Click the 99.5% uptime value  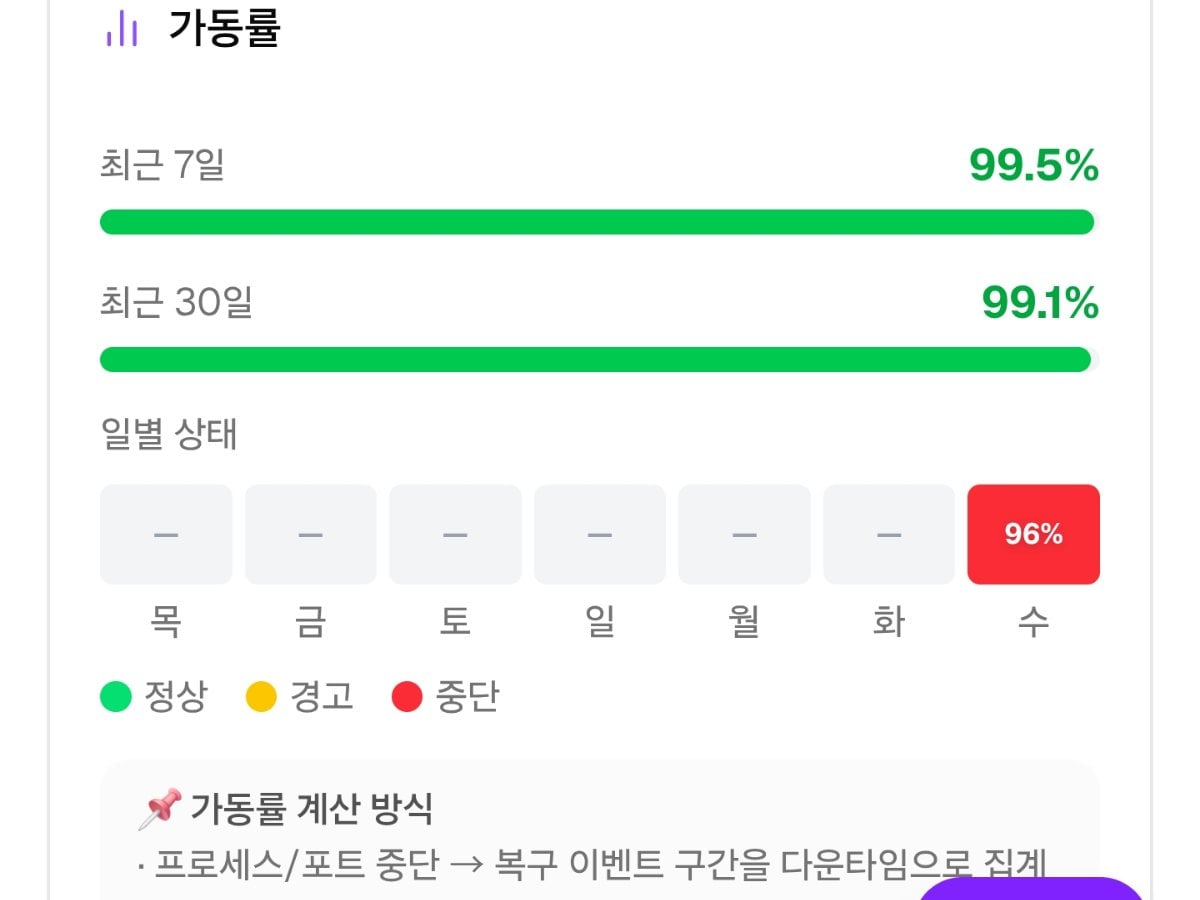(1034, 166)
